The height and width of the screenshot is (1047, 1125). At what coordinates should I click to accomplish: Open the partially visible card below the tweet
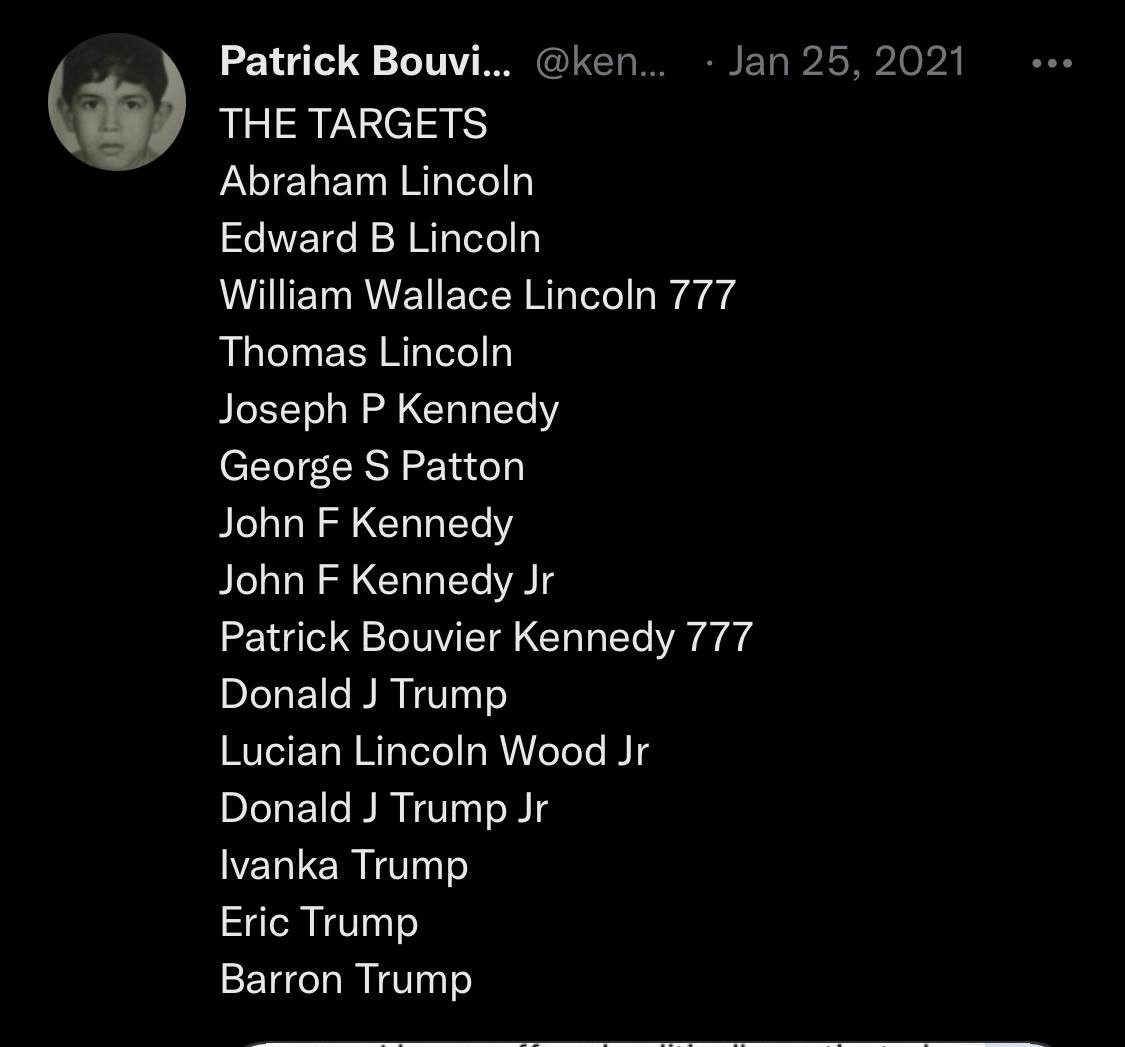click(x=640, y=1040)
